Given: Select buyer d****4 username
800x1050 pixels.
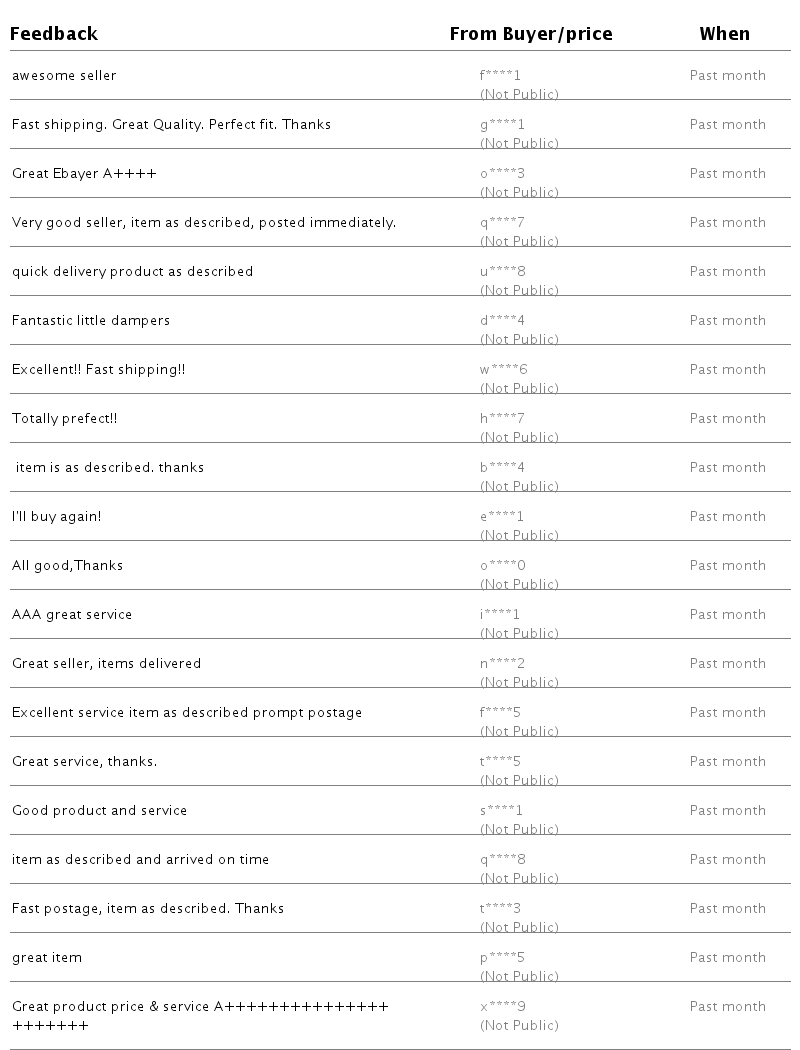Looking at the screenshot, I should 502,321.
